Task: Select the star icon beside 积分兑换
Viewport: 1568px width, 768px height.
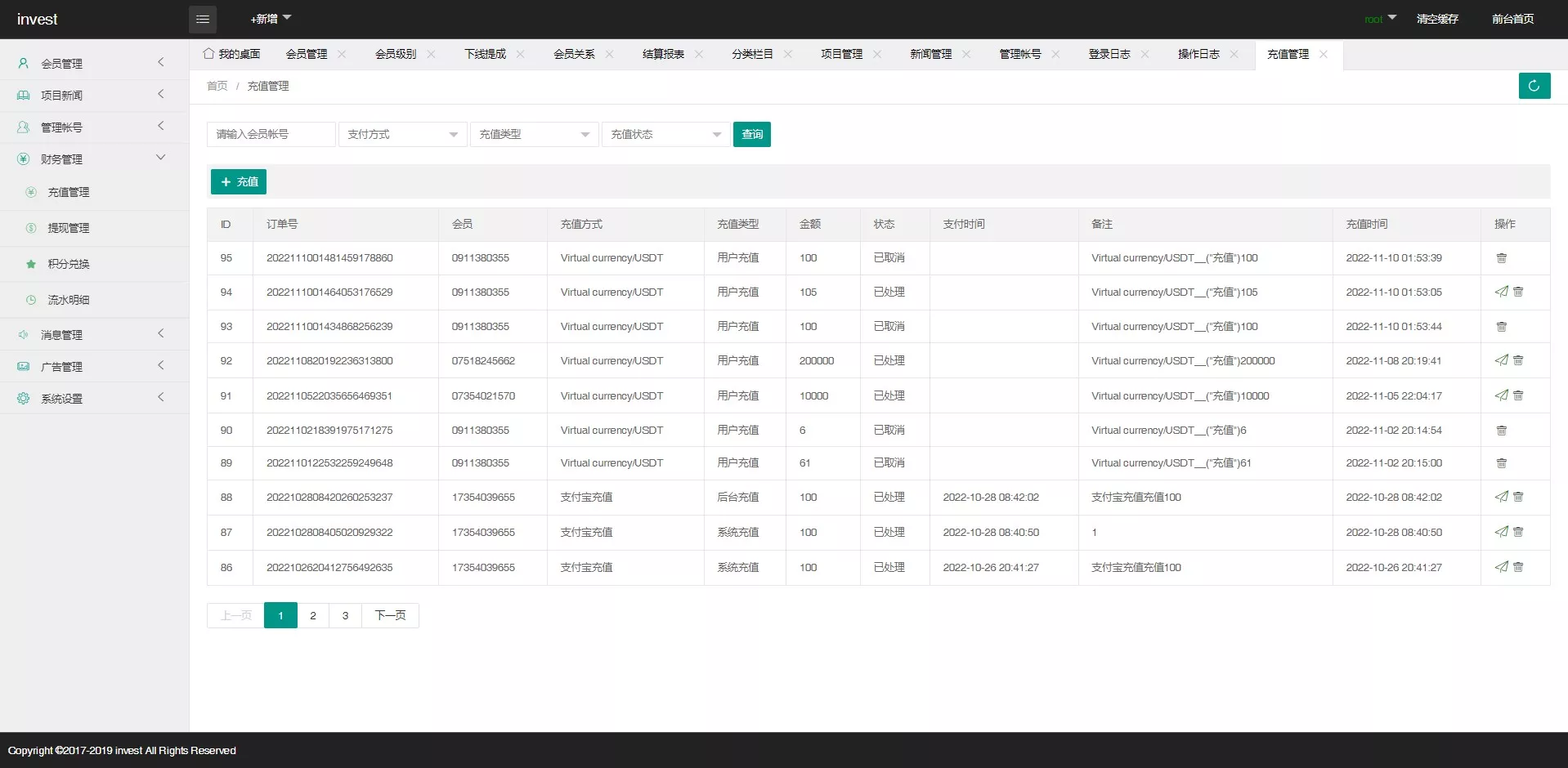Action: 30,263
